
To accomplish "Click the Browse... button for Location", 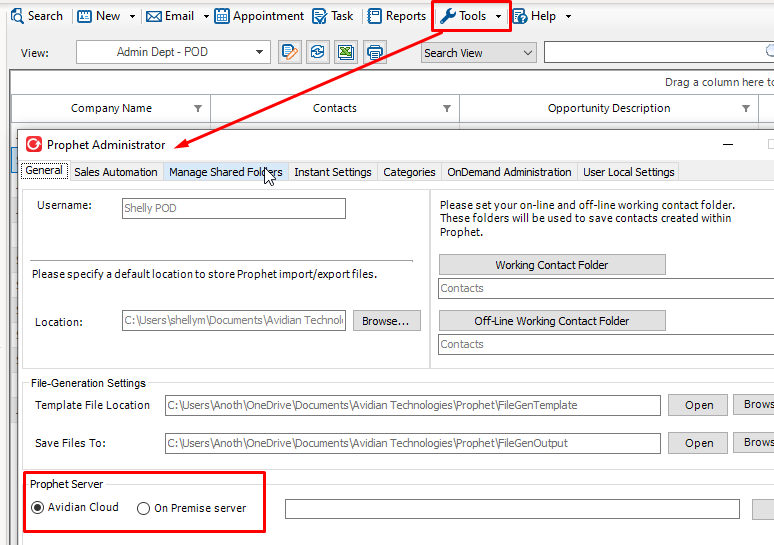I will click(387, 321).
